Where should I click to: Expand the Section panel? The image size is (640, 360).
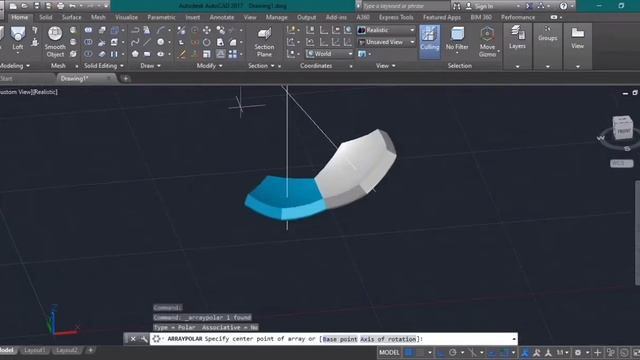coord(261,66)
